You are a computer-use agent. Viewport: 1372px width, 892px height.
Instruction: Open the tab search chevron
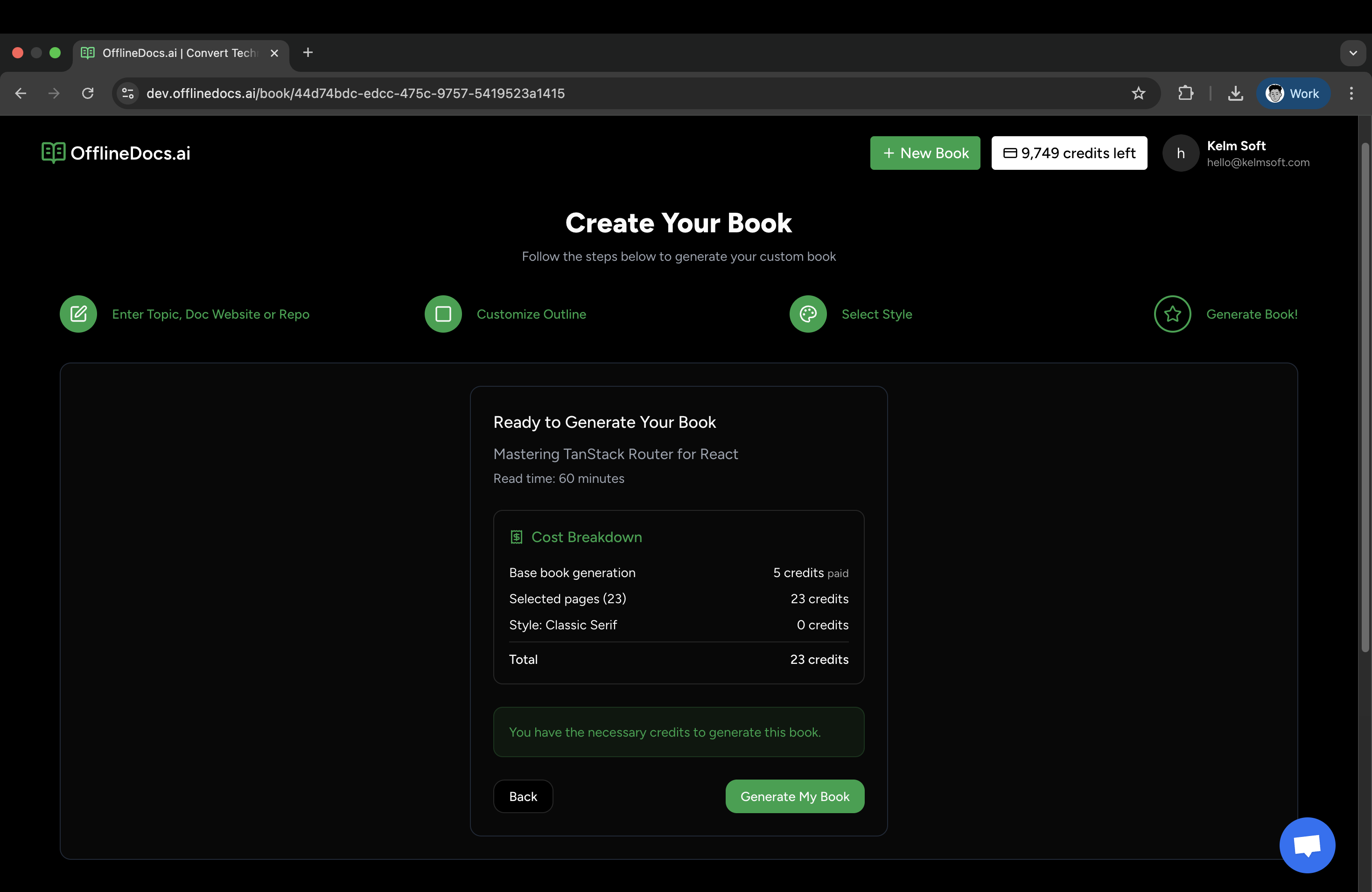pos(1353,52)
